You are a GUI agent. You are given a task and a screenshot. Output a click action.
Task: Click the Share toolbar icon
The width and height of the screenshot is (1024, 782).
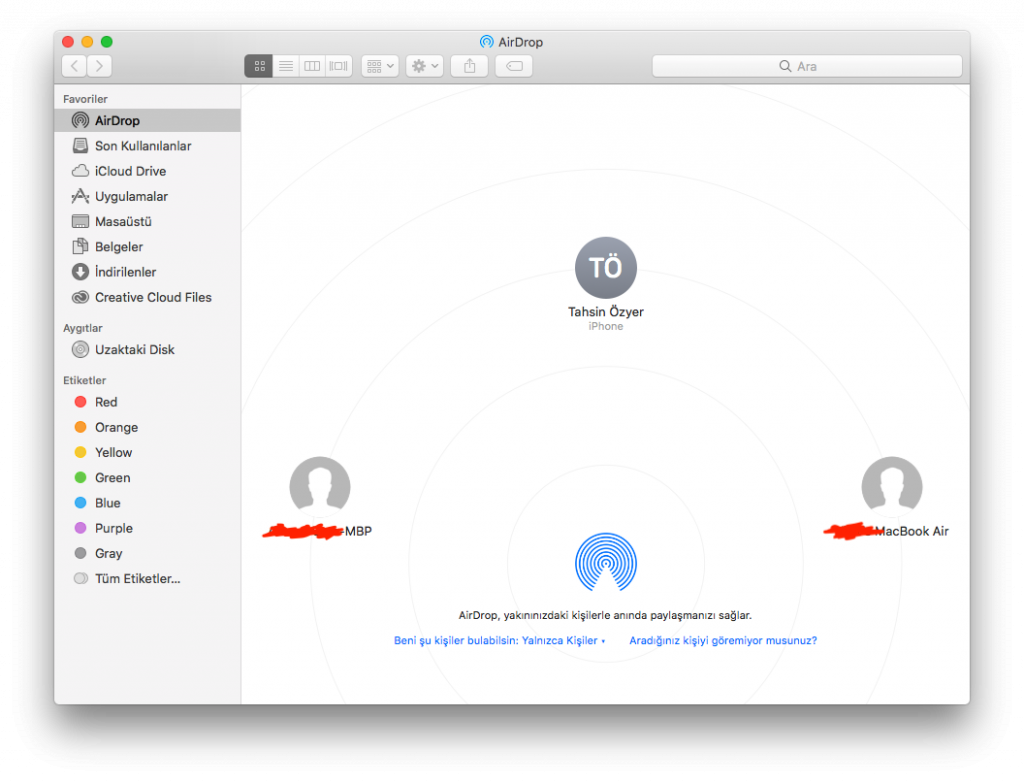point(469,66)
